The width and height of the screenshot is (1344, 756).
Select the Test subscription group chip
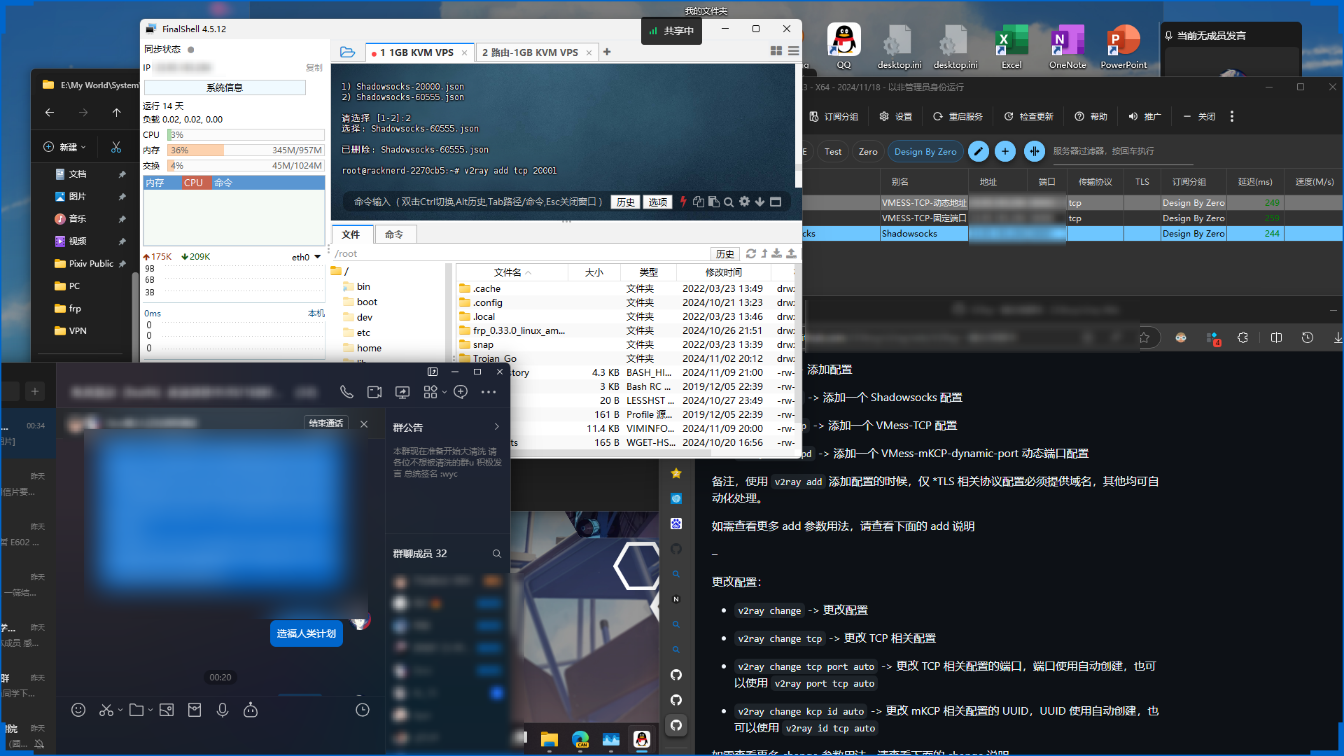(832, 152)
